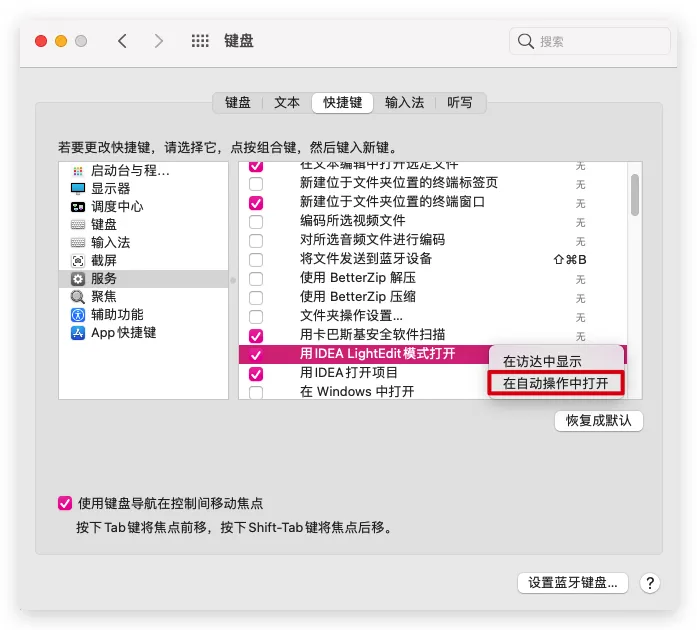Go back with the left chevron button
This screenshot has height=630, width=697.
pyautogui.click(x=122, y=41)
